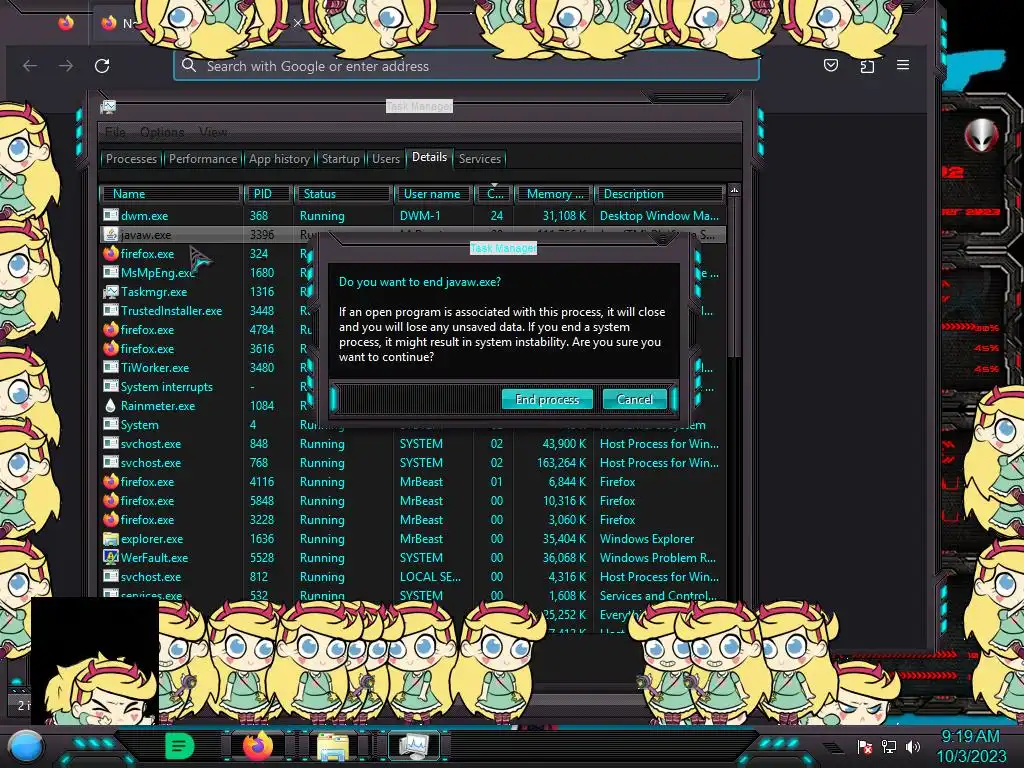
Task: Switch to the first Firefox tab
Action: 66,24
